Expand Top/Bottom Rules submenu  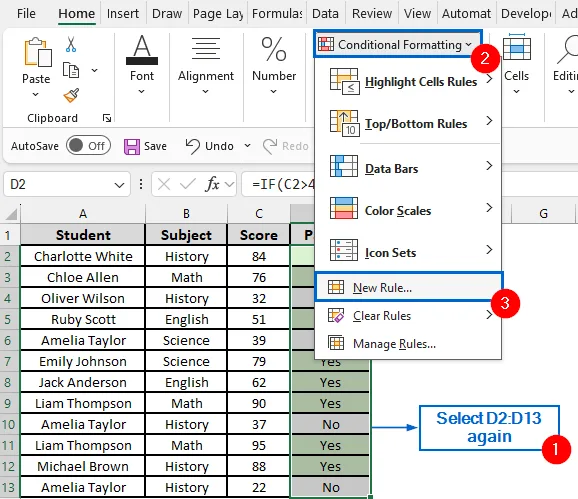[x=490, y=121]
